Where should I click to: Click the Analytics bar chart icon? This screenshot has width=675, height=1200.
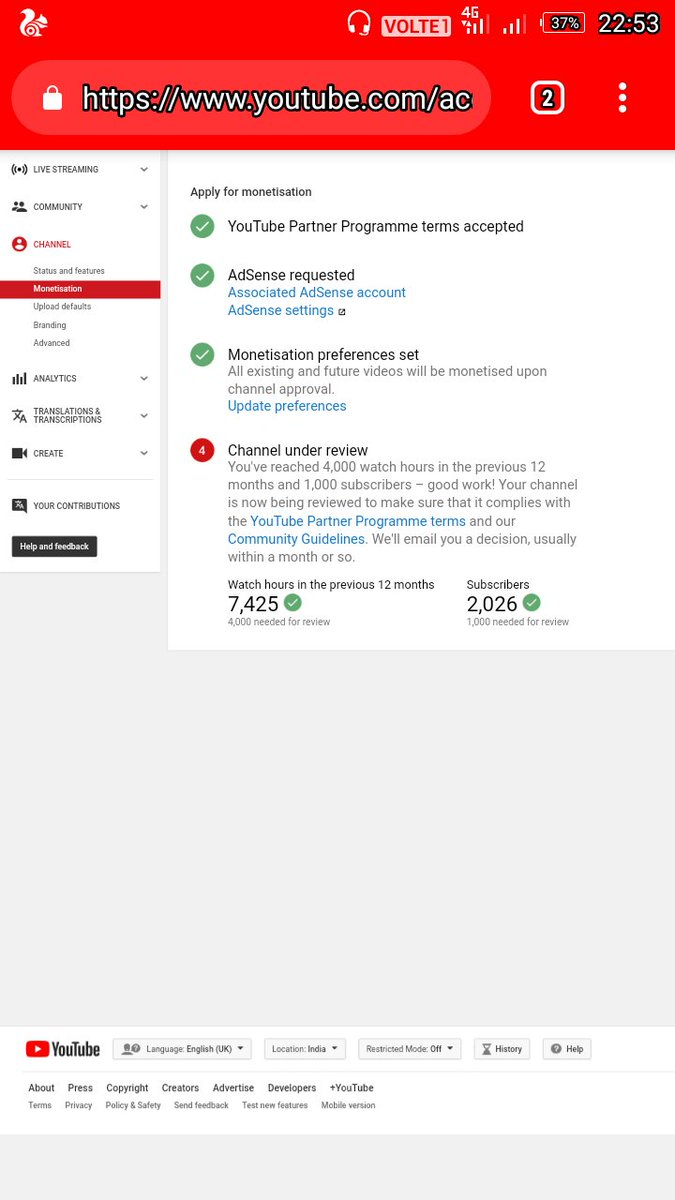point(19,379)
